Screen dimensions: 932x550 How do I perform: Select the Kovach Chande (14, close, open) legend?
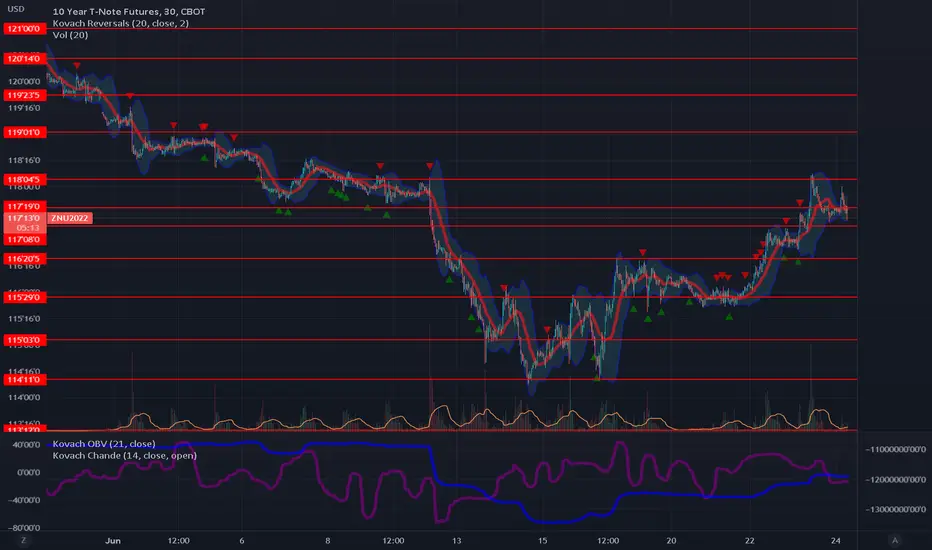point(124,455)
